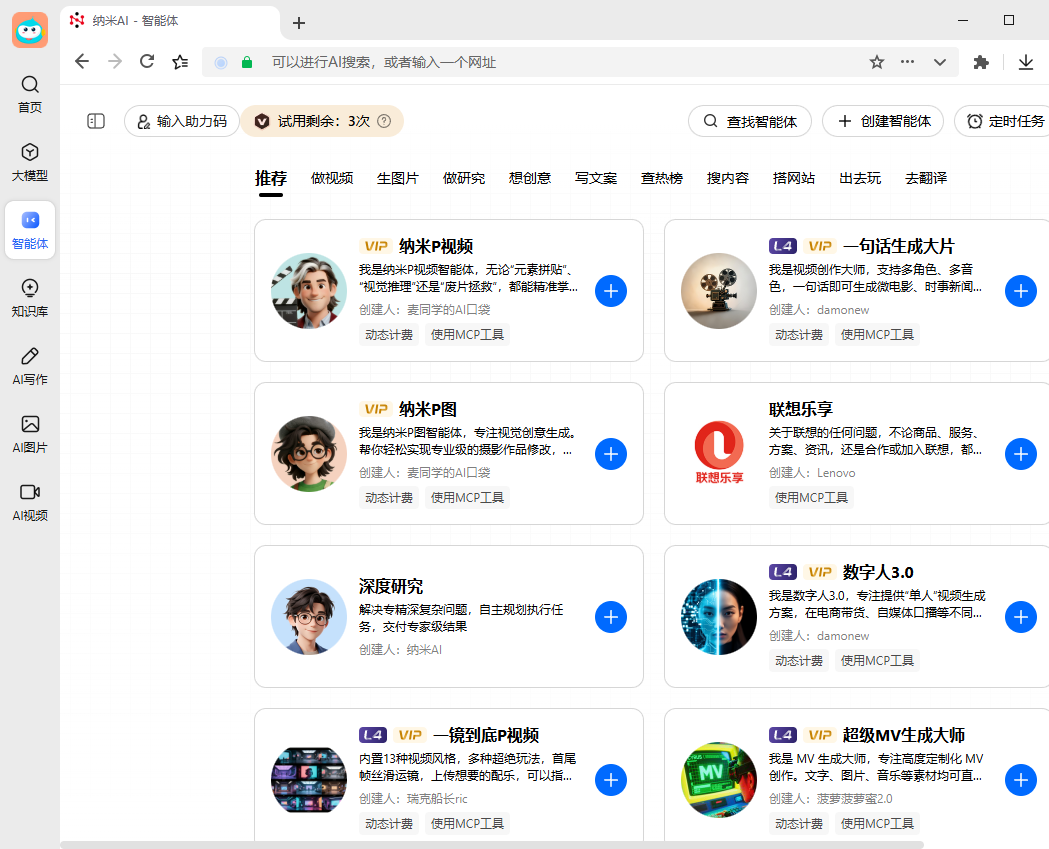The width and height of the screenshot is (1049, 849).
Task: Add the 数字人3.0 agent
Action: tap(1021, 617)
